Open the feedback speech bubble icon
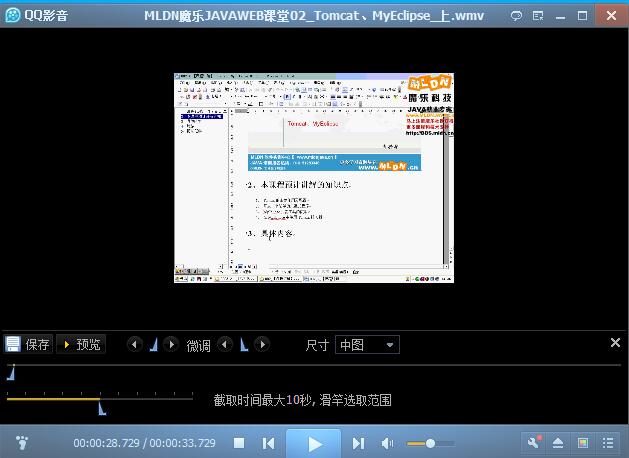Image resolution: width=629 pixels, height=458 pixels. [516, 16]
